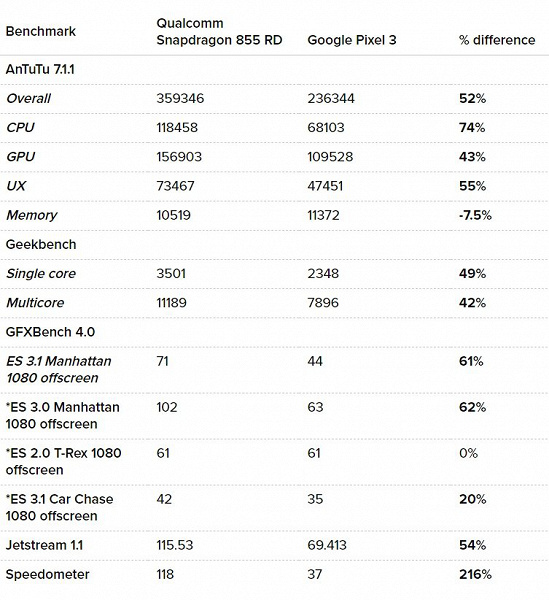Click the ES 3.0 Manhattan 62% value

point(472,407)
